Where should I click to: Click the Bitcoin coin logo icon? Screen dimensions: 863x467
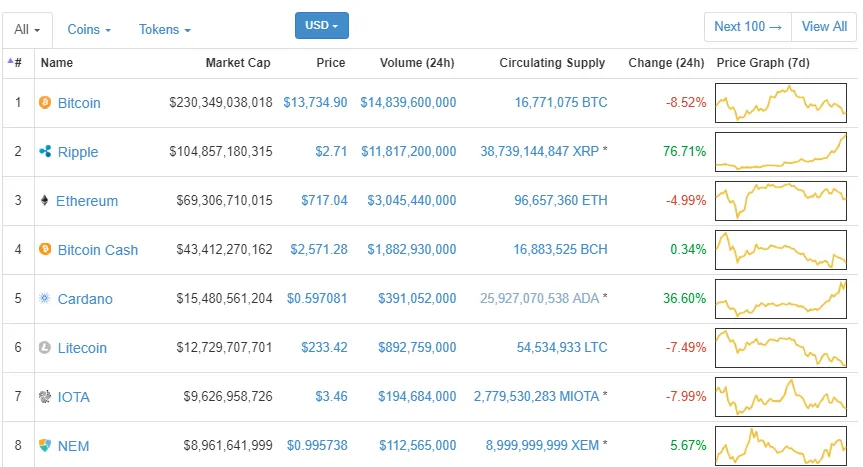pos(45,102)
